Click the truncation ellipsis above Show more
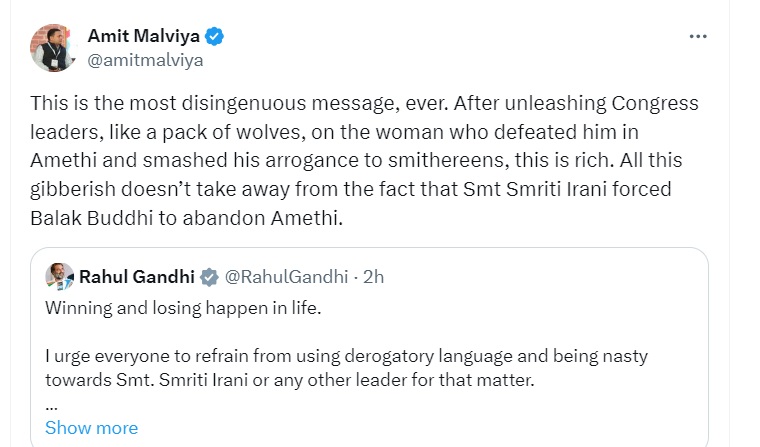Screen dimensions: 760x447 click(x=51, y=406)
